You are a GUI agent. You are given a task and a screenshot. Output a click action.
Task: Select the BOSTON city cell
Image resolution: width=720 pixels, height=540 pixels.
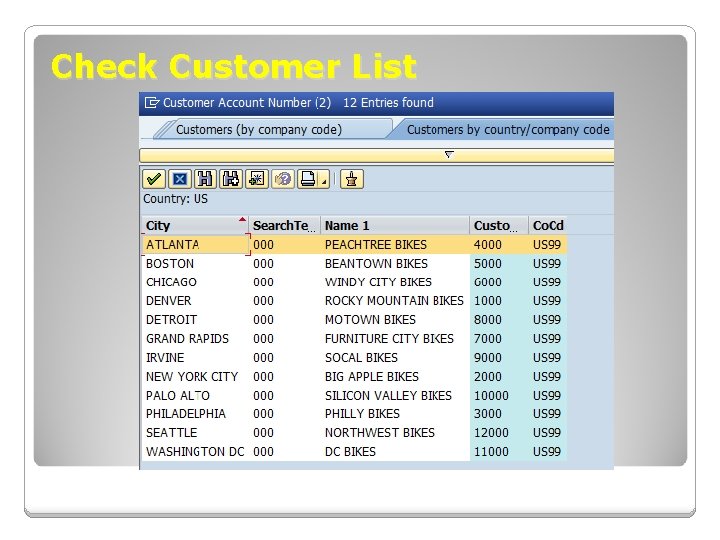[x=196, y=264]
